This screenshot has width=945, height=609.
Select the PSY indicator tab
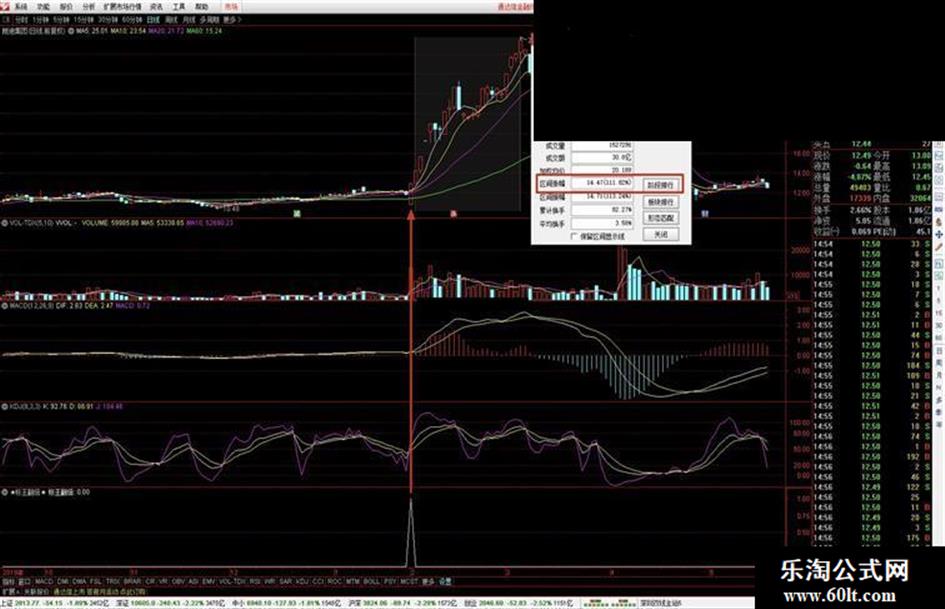390,582
